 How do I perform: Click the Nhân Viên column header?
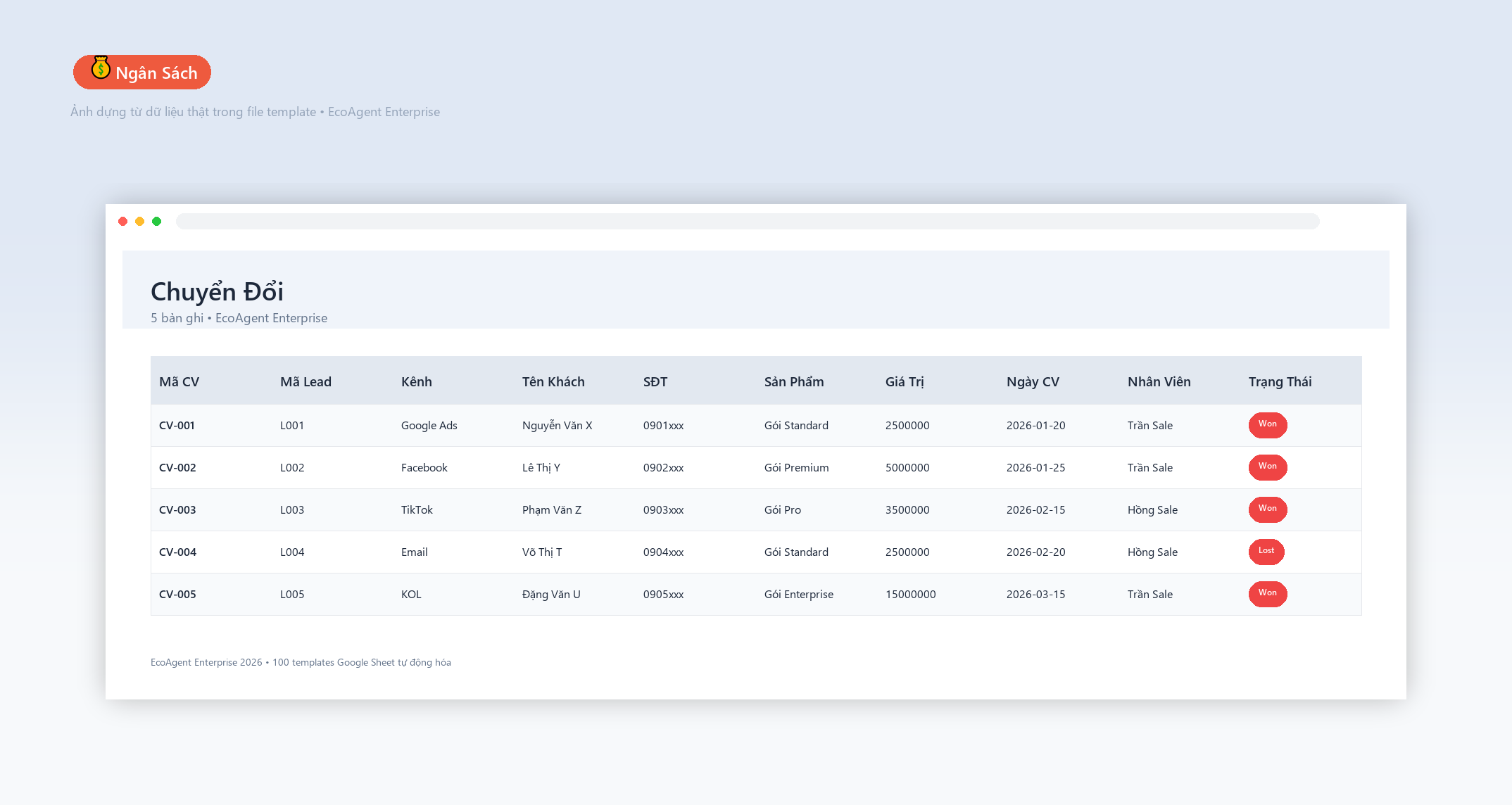(1159, 381)
